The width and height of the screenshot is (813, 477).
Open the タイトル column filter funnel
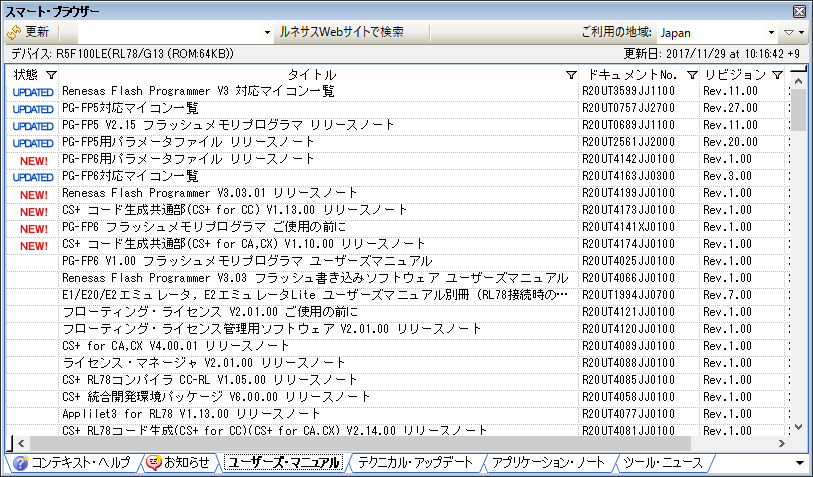[x=570, y=75]
